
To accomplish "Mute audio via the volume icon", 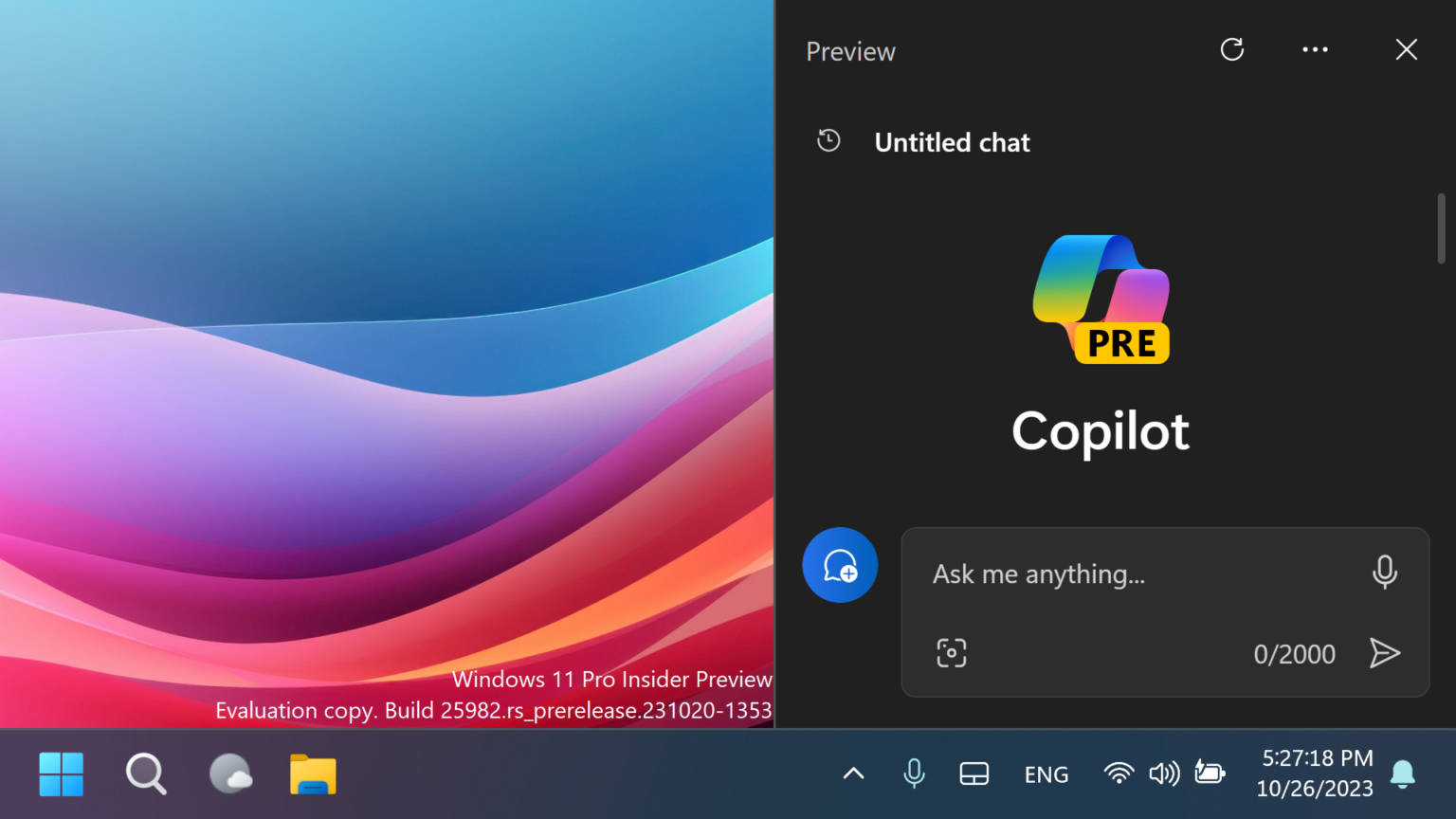I will point(1164,773).
